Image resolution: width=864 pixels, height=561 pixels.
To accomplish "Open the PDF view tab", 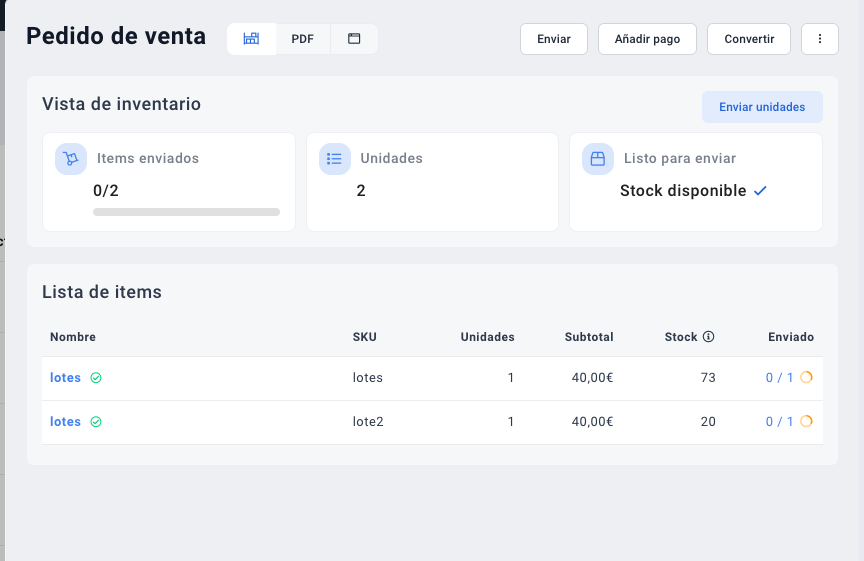I will point(303,39).
